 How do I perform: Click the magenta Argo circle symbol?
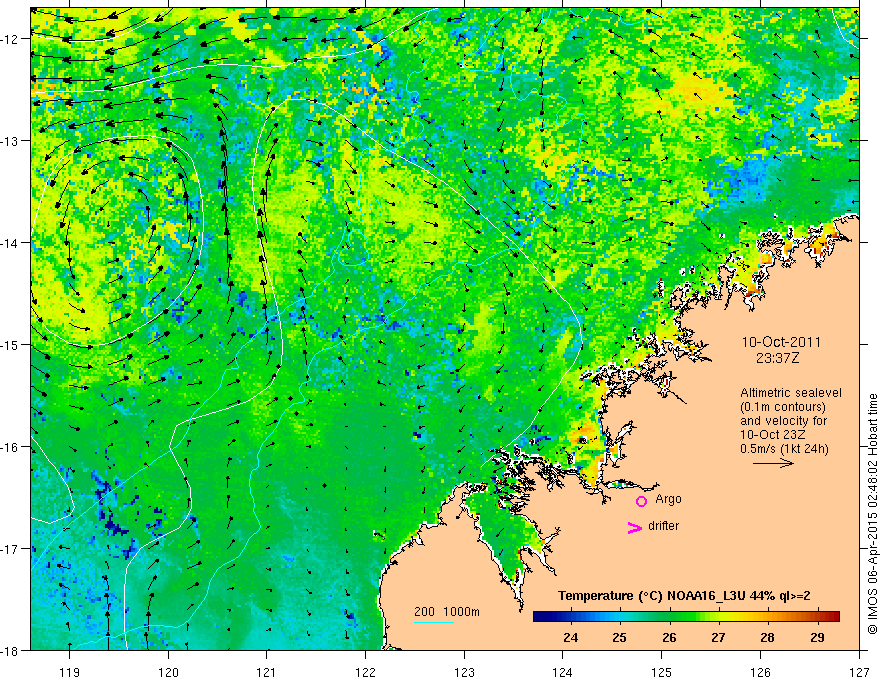click(x=641, y=501)
